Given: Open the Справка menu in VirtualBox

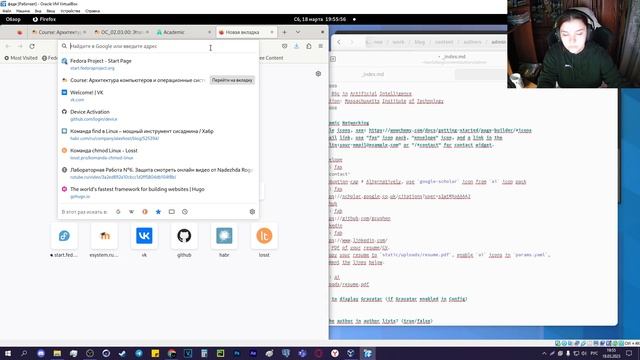Looking at the screenshot, I should coord(93,11).
